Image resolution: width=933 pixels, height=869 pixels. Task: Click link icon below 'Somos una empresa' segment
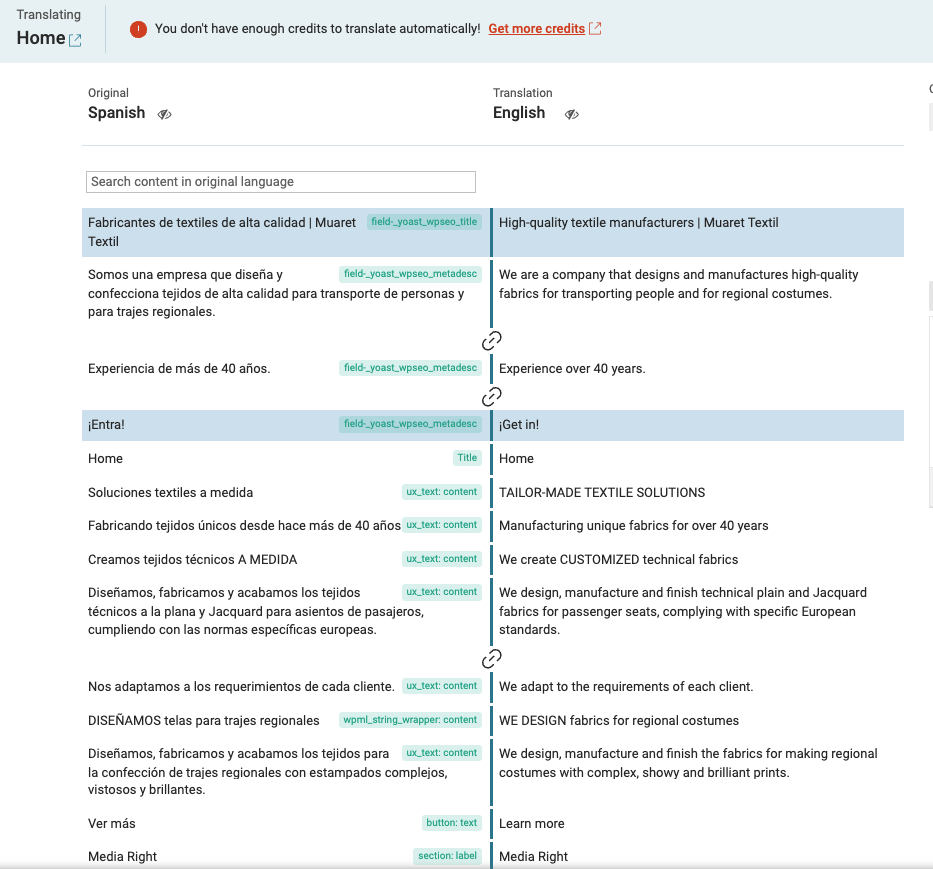[x=491, y=341]
